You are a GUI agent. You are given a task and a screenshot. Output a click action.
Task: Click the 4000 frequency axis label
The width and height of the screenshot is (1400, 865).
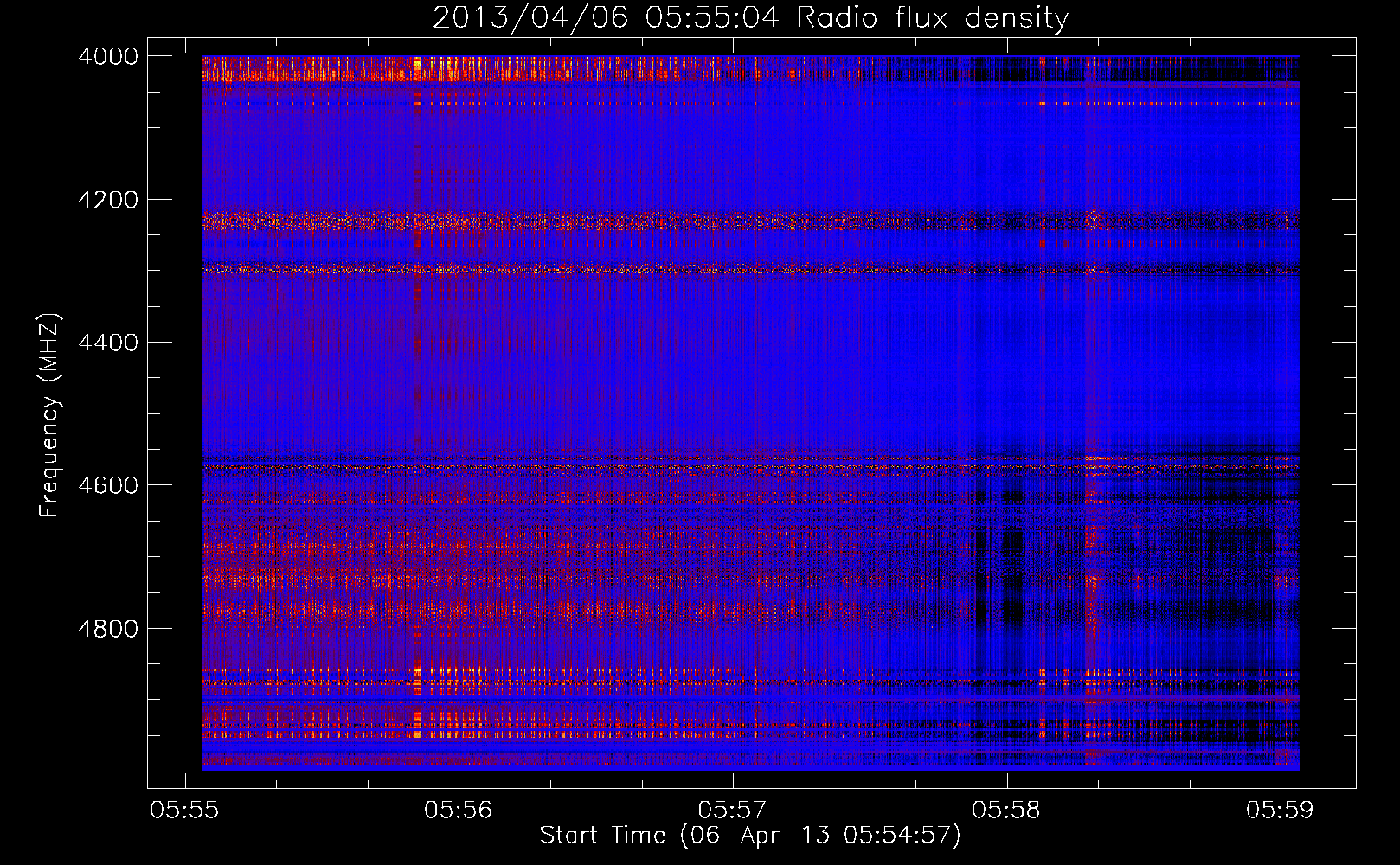click(x=108, y=56)
